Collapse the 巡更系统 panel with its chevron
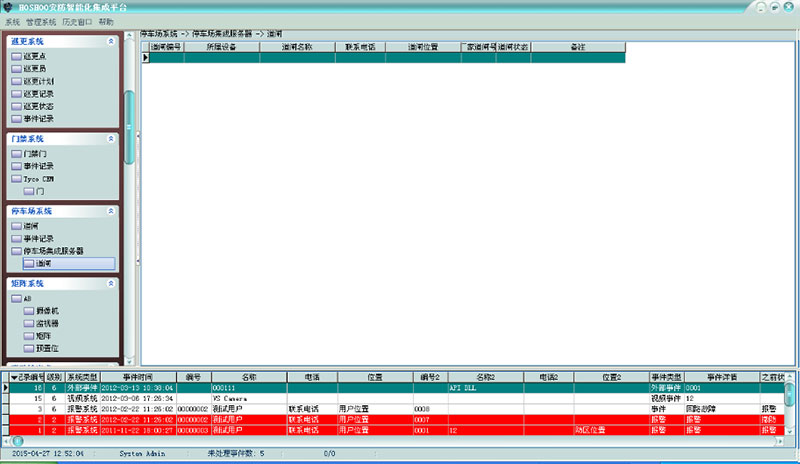 pos(110,42)
